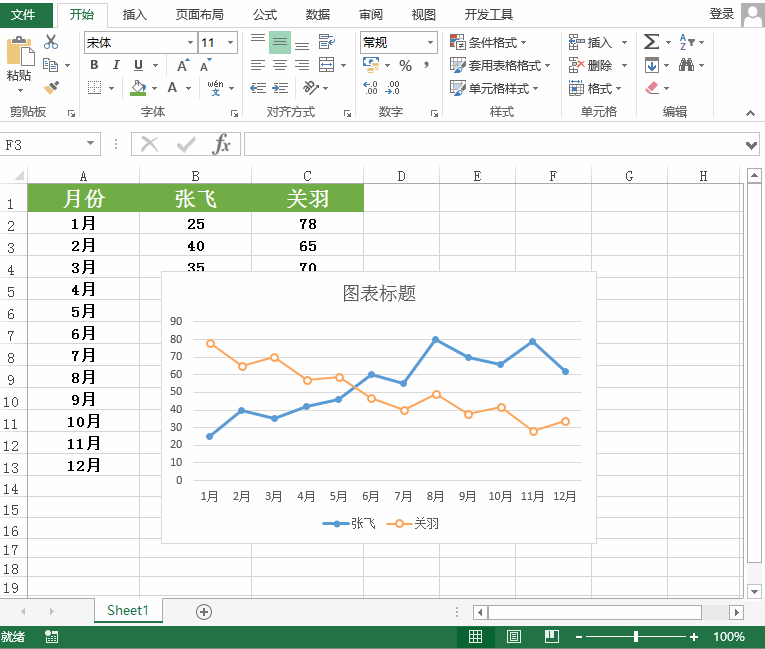
Task: Click inside the formula bar input
Action: 494,144
